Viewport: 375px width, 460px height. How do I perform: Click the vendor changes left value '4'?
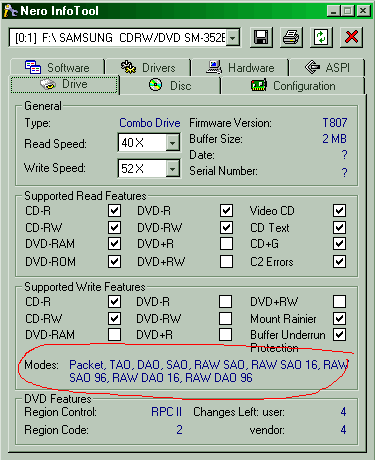point(343,430)
